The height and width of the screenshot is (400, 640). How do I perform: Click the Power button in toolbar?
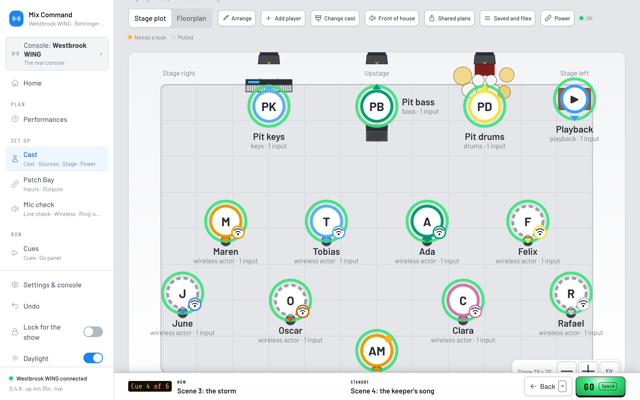point(557,18)
